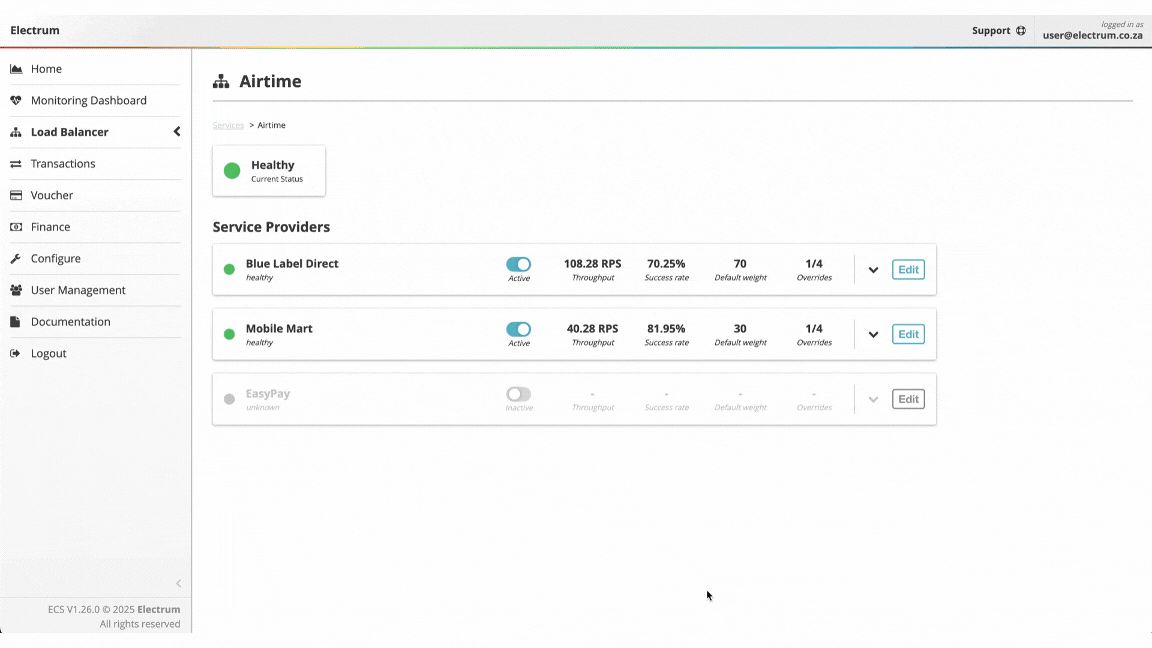Screen dimensions: 1152x648
Task: Click the Home chart icon in sidebar
Action: [x=16, y=69]
